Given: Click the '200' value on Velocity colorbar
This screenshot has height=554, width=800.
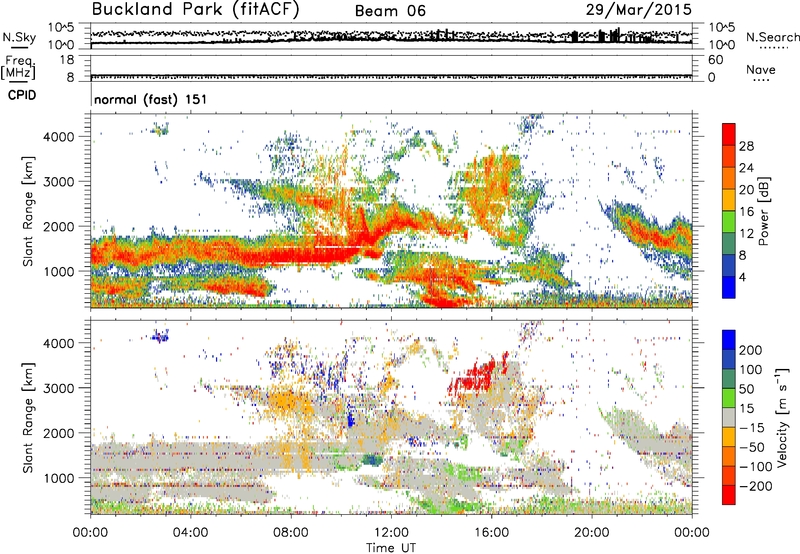Looking at the screenshot, I should tap(751, 350).
